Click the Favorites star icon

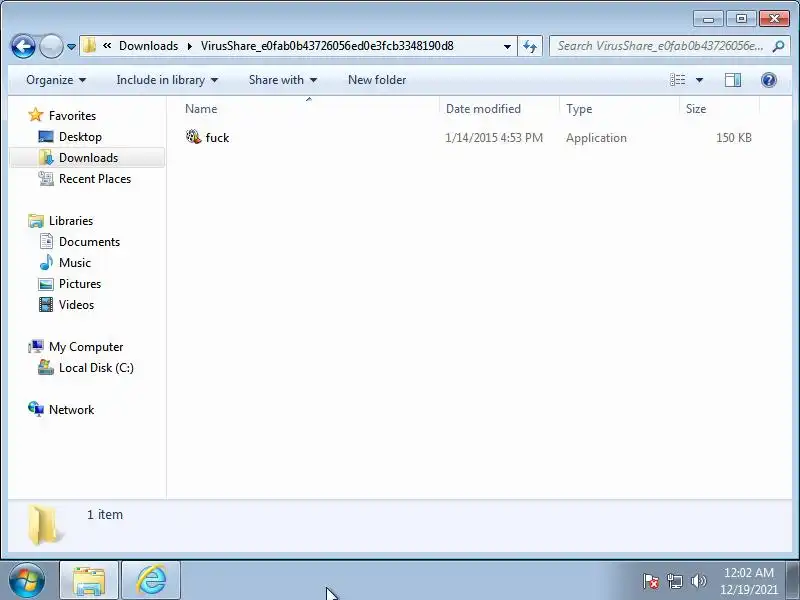pyautogui.click(x=36, y=115)
